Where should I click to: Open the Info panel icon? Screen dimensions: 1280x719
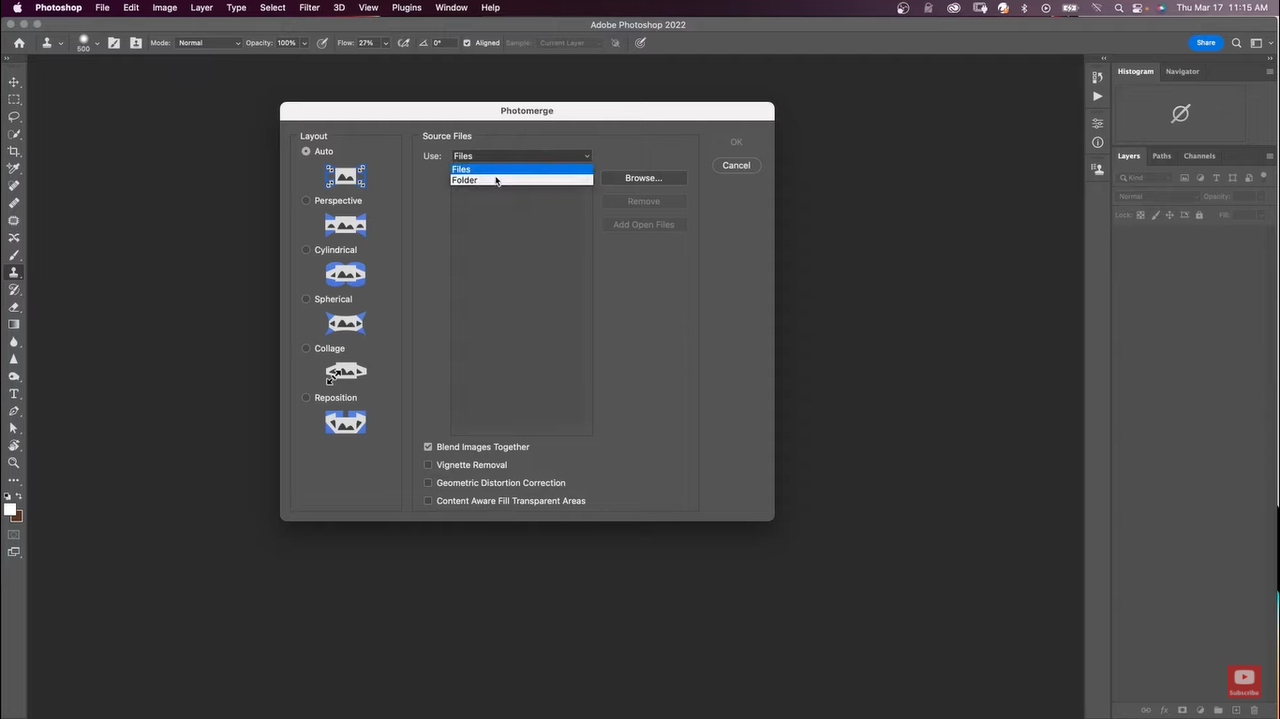1097,142
